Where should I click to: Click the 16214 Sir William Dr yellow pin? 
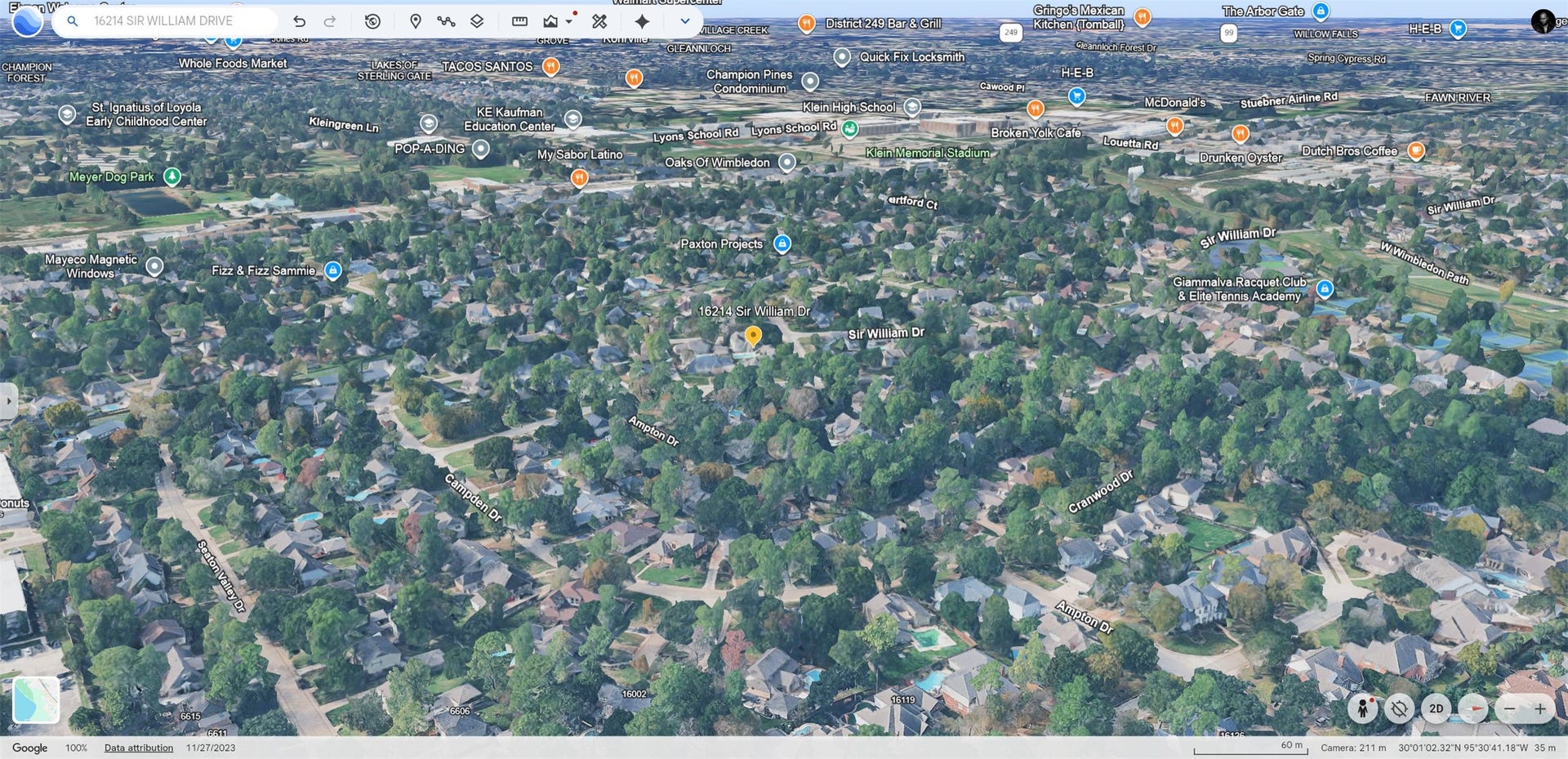tap(753, 335)
